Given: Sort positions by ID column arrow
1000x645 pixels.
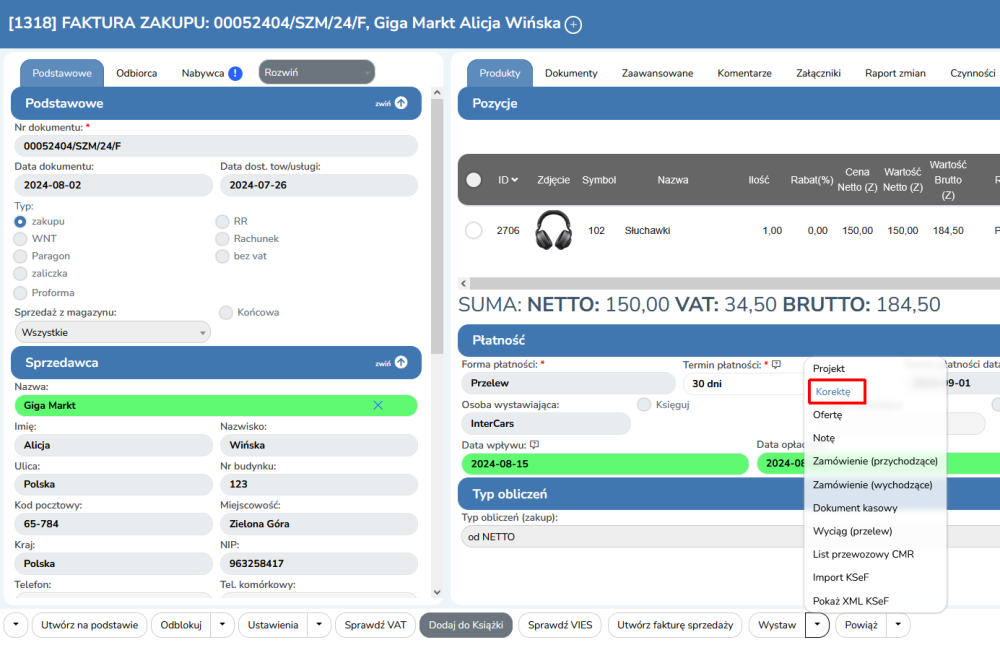Looking at the screenshot, I should click(515, 180).
